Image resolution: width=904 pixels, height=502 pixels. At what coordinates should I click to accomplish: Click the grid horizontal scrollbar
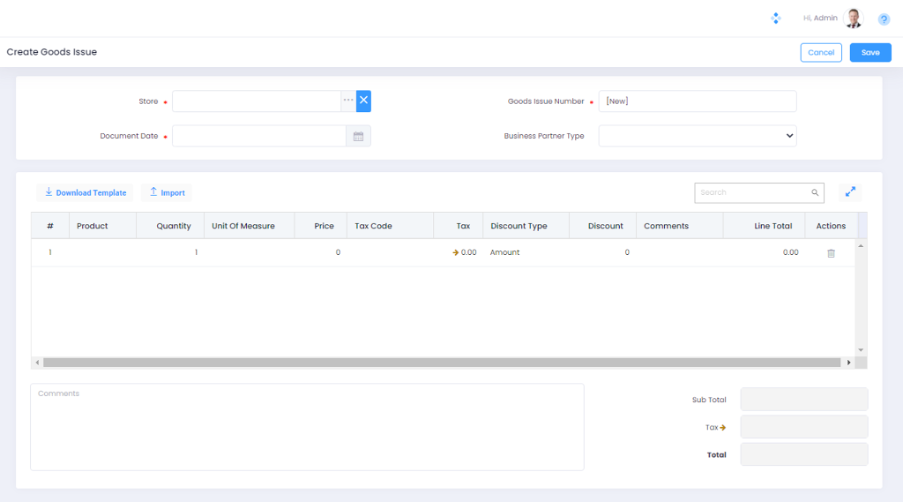[442, 362]
